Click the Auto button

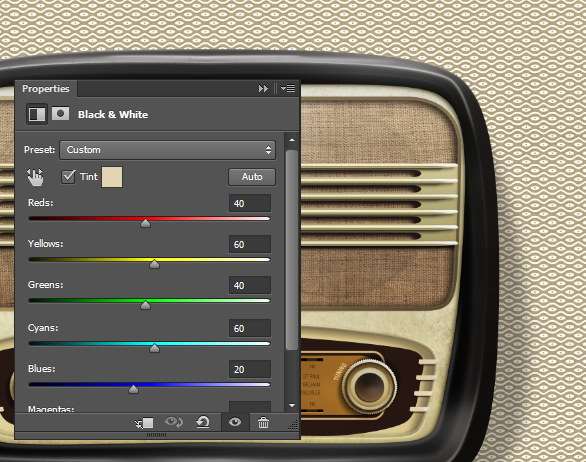(252, 177)
